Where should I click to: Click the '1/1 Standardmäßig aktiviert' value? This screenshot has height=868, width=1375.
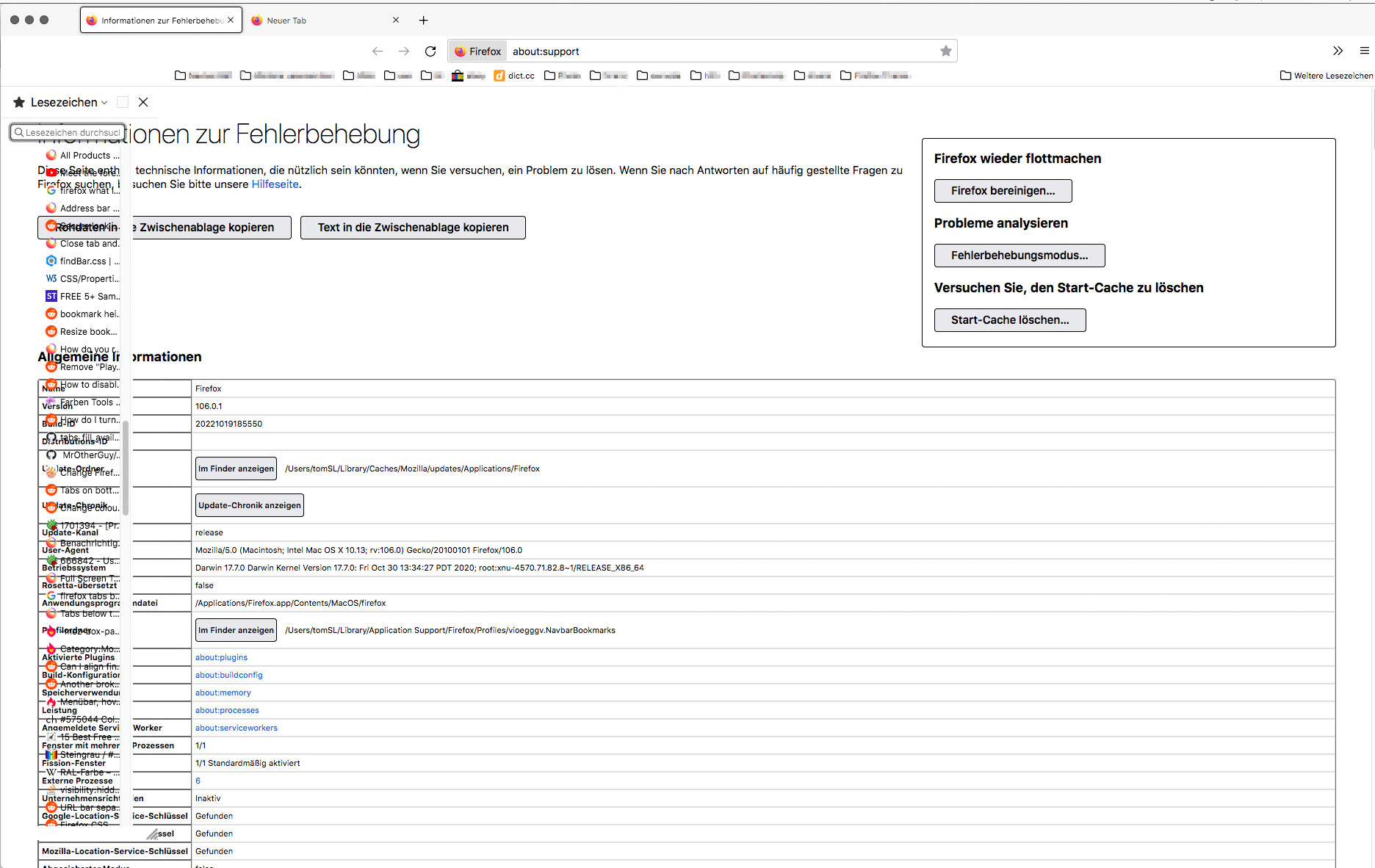(248, 763)
